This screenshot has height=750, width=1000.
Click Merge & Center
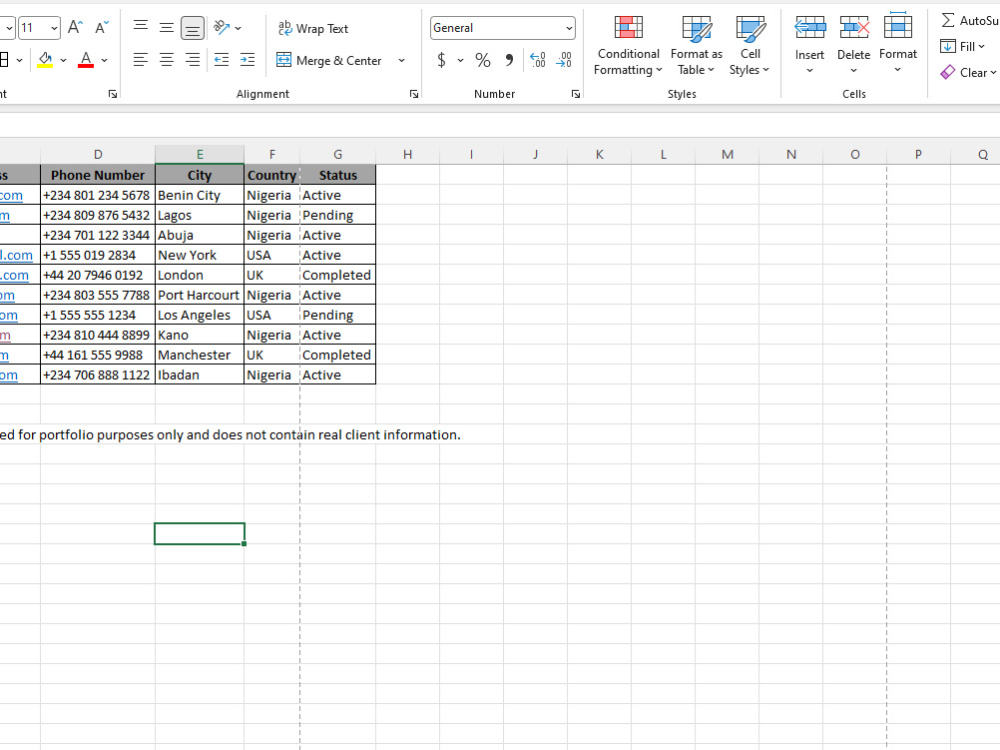coord(329,61)
